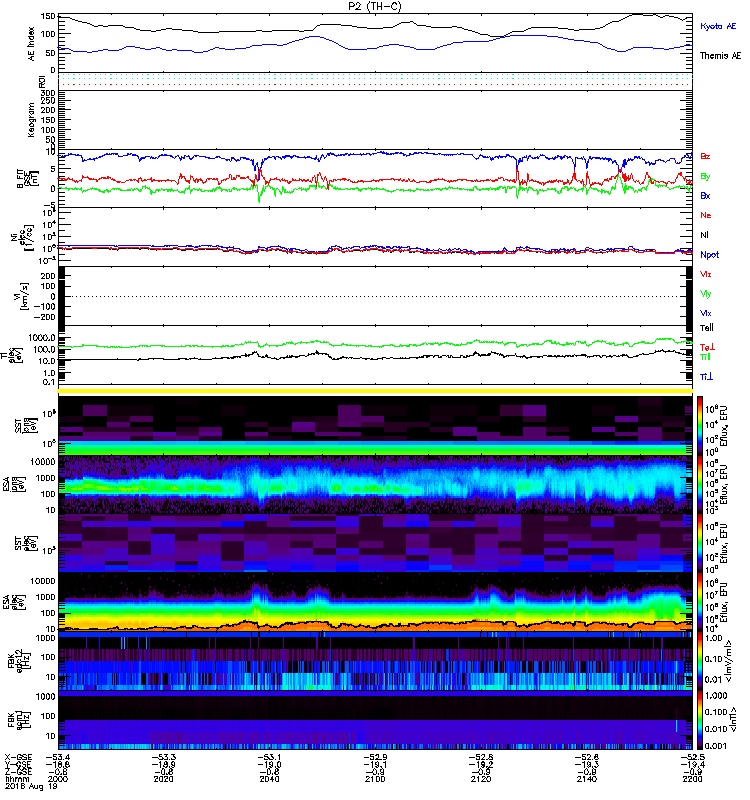Click the "Keogram" axis title
The height and width of the screenshot is (800, 750).
32,120
